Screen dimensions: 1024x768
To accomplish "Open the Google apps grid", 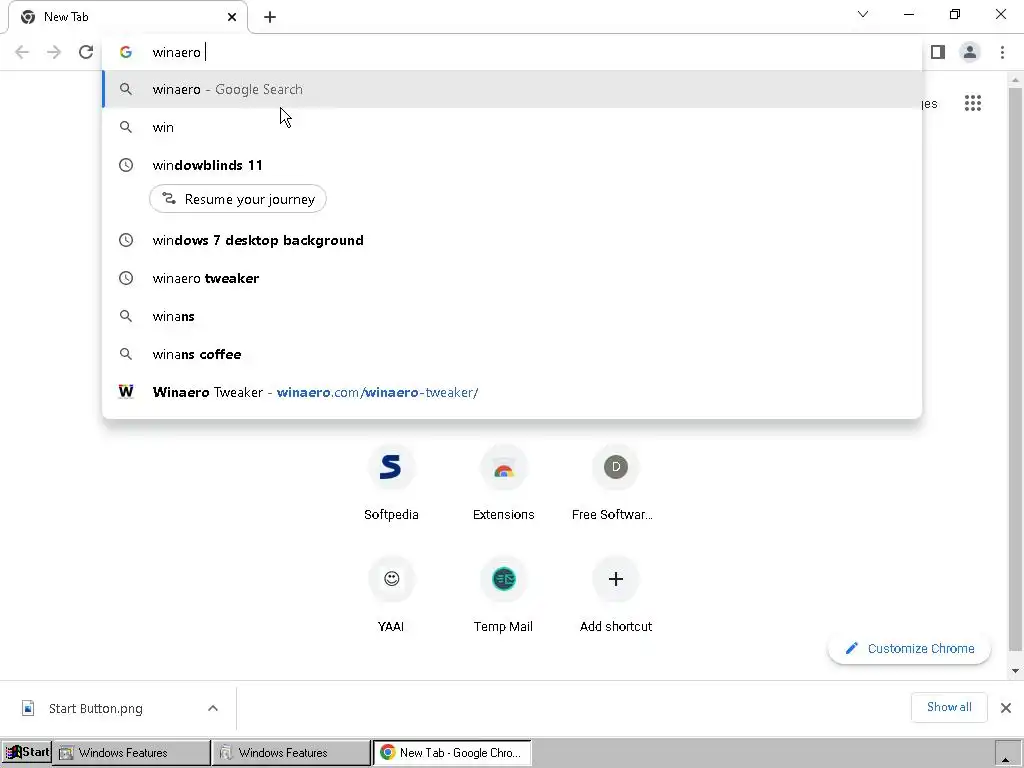I will pos(973,103).
